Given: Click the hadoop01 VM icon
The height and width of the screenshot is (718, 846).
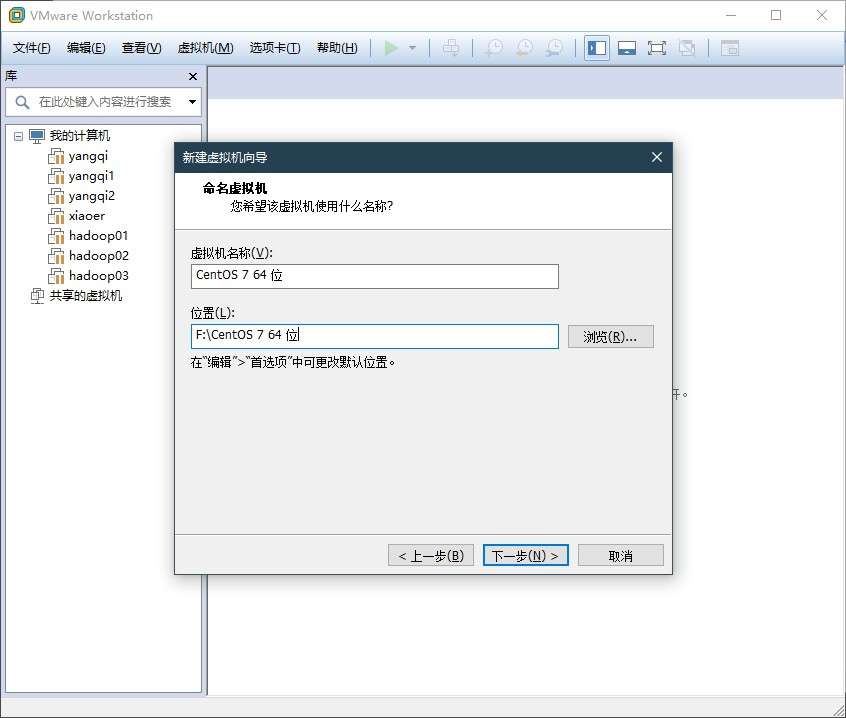Looking at the screenshot, I should point(56,236).
